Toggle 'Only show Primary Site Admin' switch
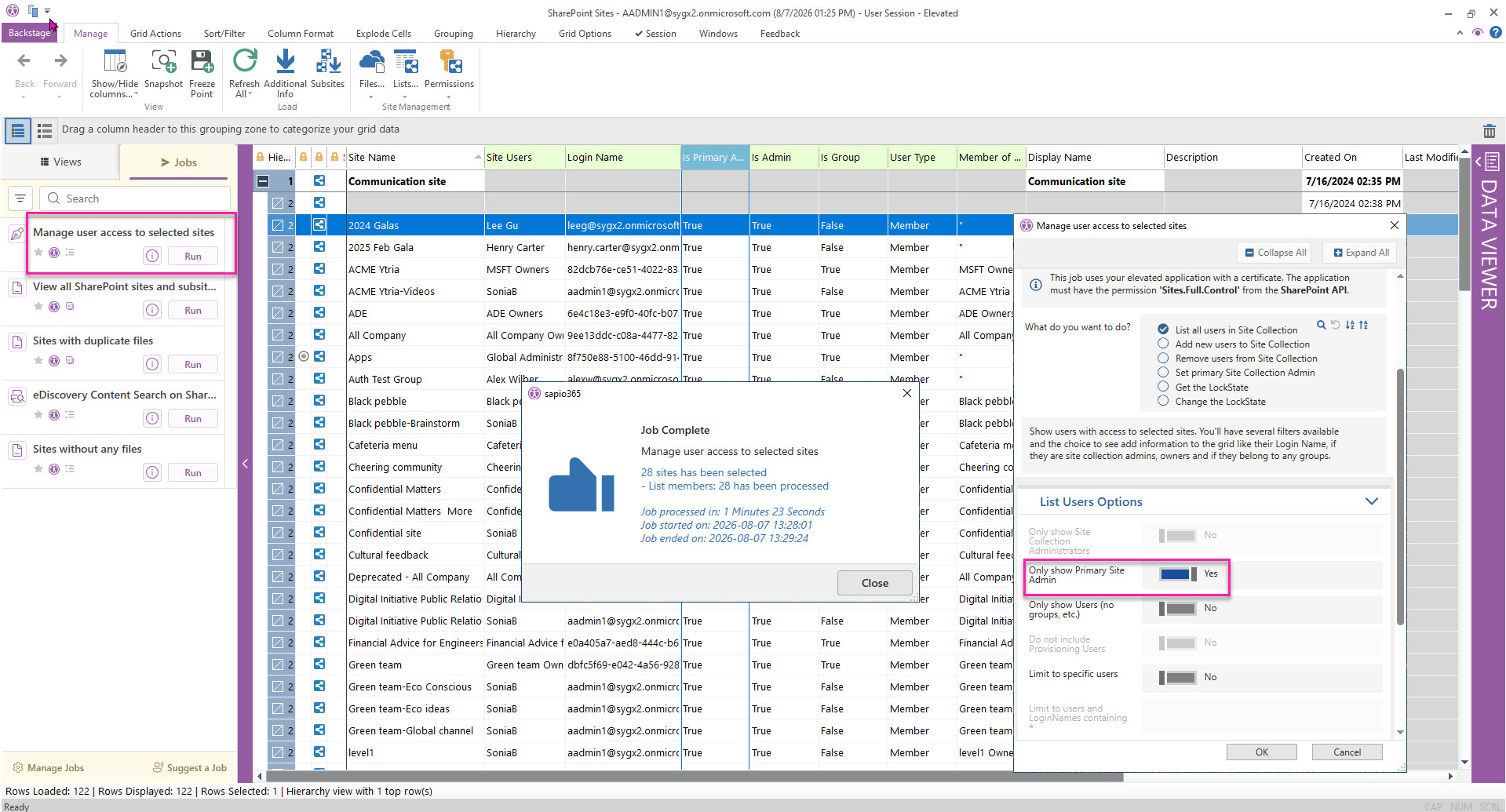Screen dimensions: 1506x812 pos(1178,573)
